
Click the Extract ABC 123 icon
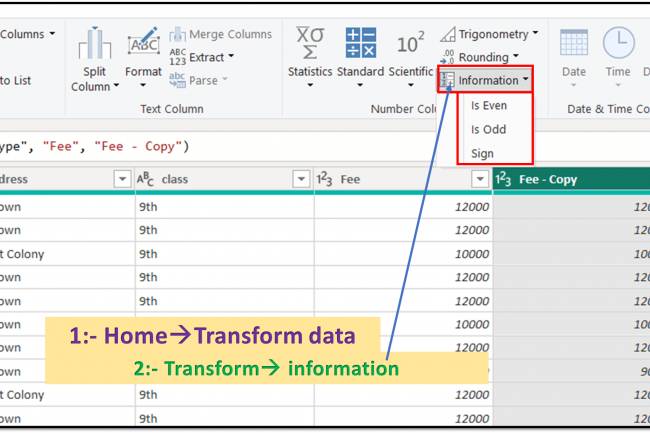[177, 57]
